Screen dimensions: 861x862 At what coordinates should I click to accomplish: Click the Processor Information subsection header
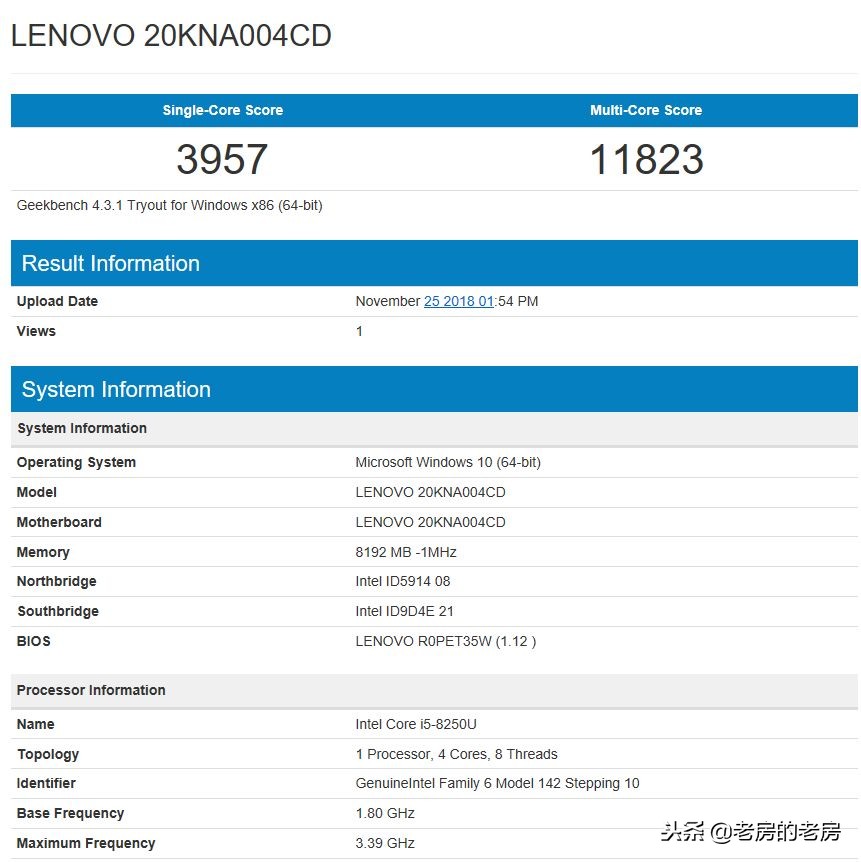91,690
